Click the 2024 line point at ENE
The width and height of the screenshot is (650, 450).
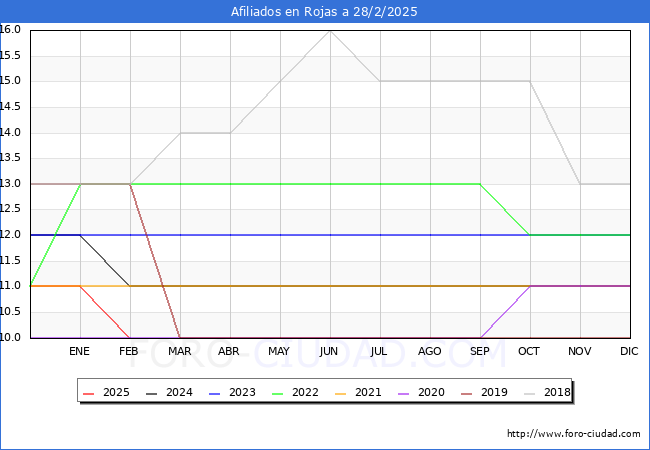pyautogui.click(x=80, y=235)
